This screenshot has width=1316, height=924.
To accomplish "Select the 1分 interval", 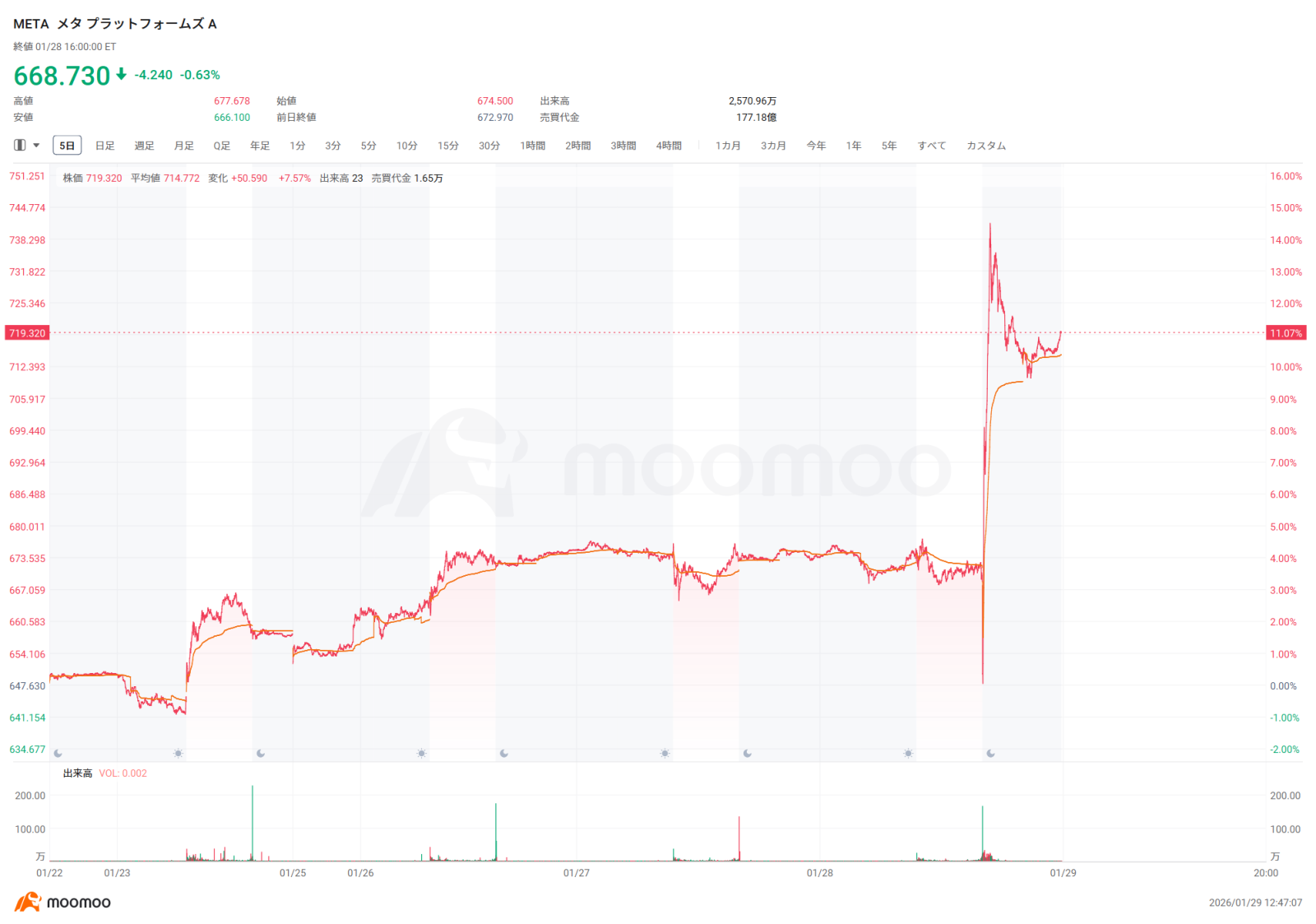I will coord(298,146).
